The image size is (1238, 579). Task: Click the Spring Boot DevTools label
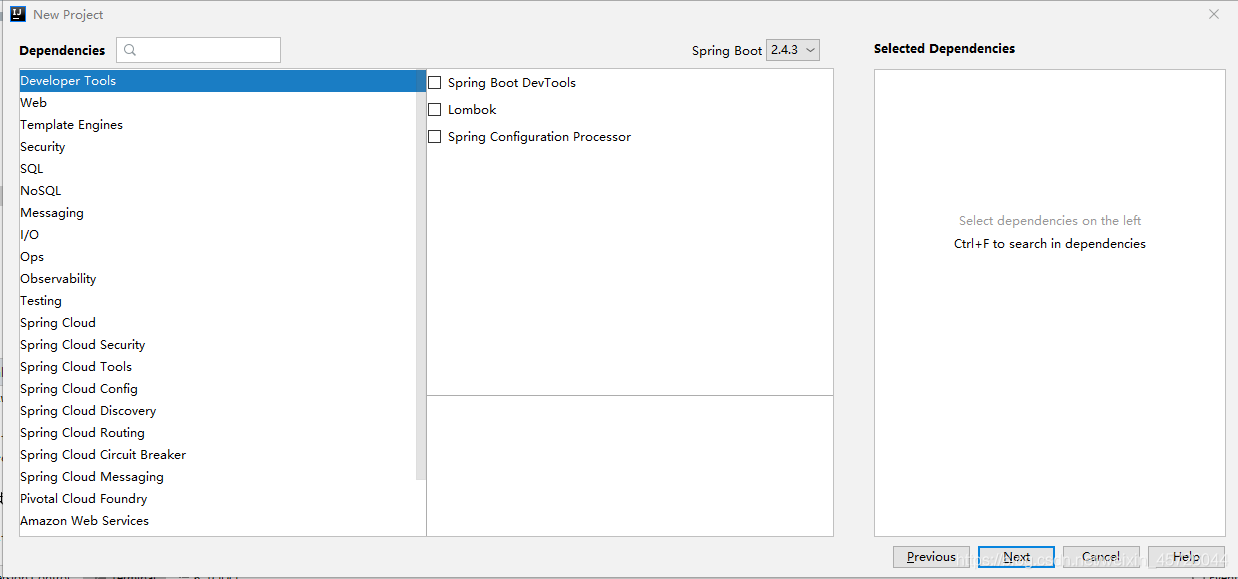[x=512, y=83]
